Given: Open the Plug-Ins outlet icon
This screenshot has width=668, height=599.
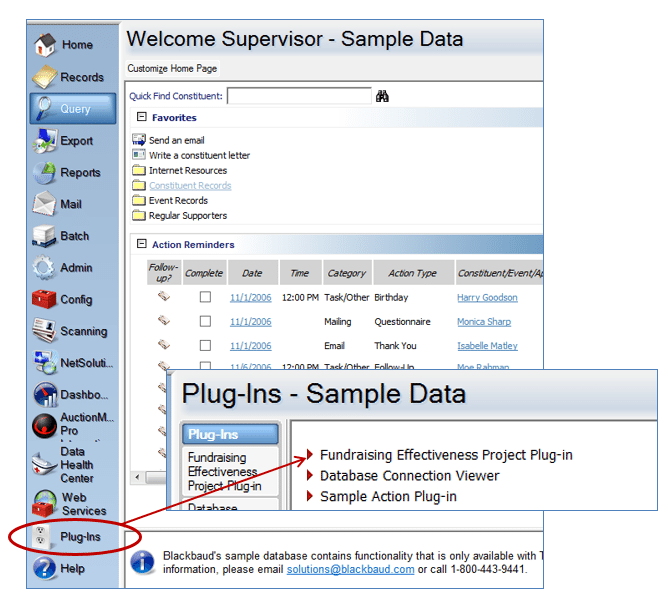Looking at the screenshot, I should (41, 536).
